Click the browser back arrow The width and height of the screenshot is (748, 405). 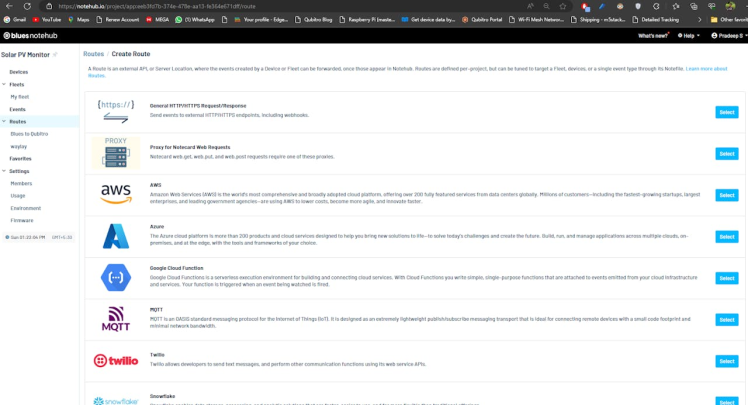click(x=9, y=6)
